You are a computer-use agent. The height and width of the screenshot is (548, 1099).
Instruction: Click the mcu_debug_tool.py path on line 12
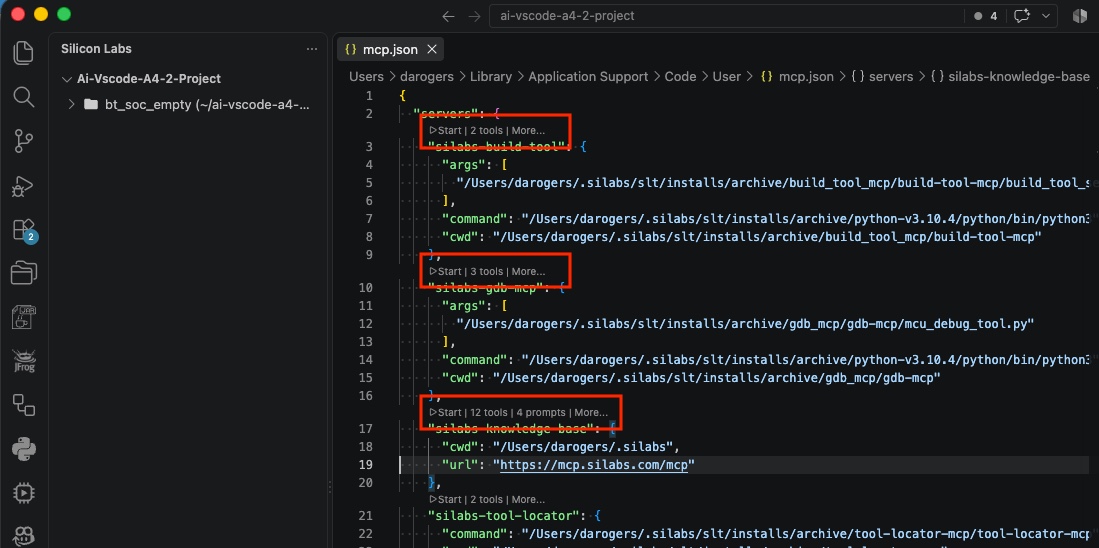[x=746, y=324]
